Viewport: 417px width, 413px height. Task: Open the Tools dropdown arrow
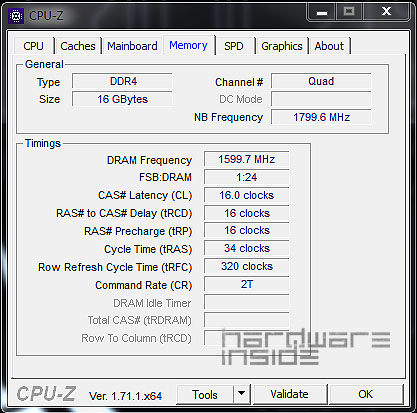(x=242, y=394)
